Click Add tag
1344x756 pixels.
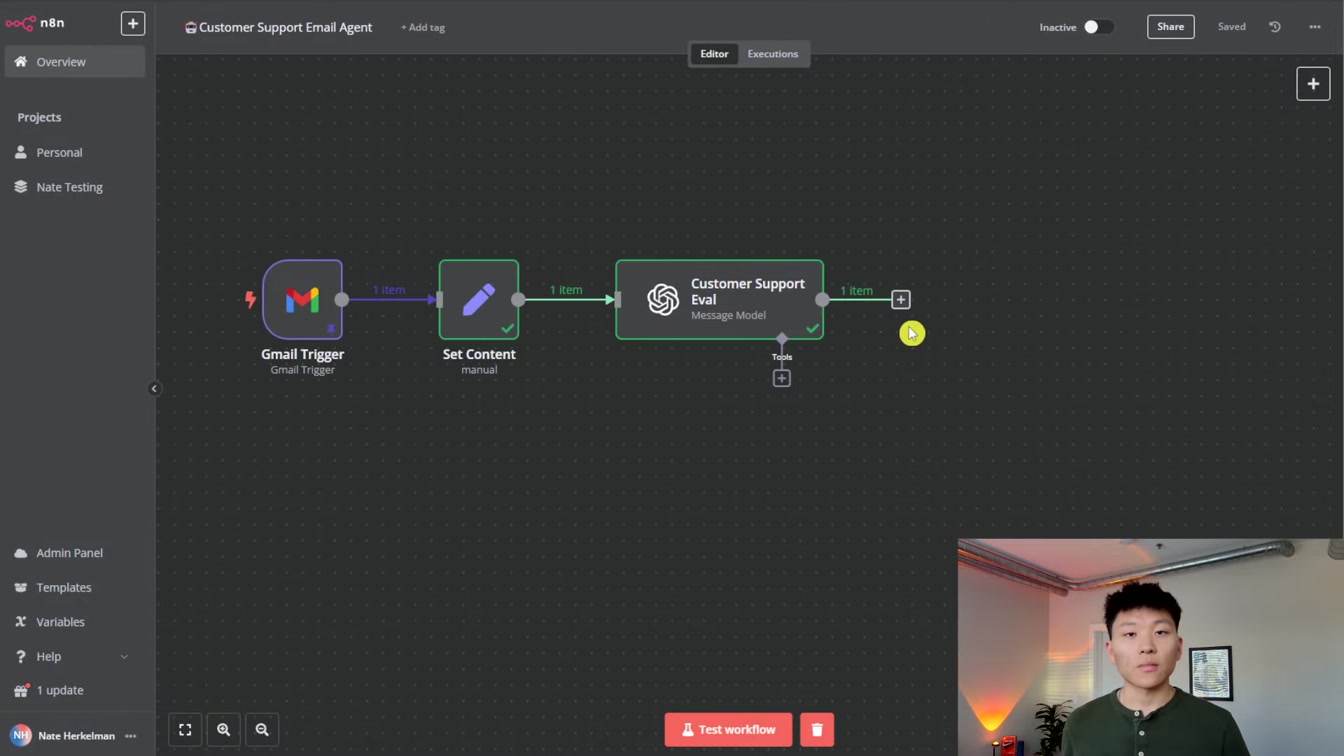pos(423,27)
